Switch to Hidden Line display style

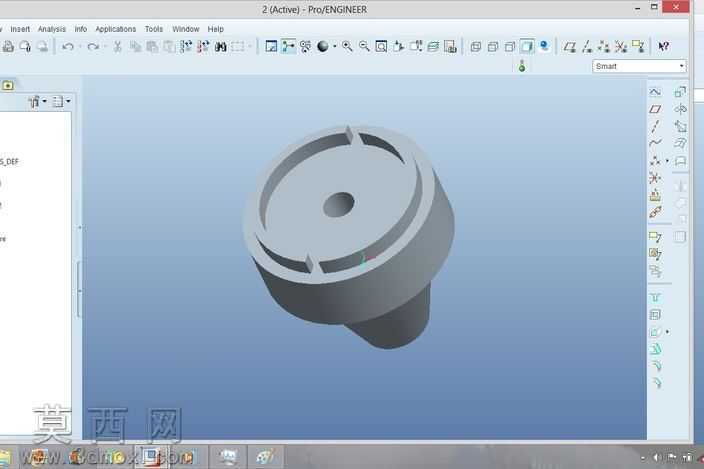493,46
